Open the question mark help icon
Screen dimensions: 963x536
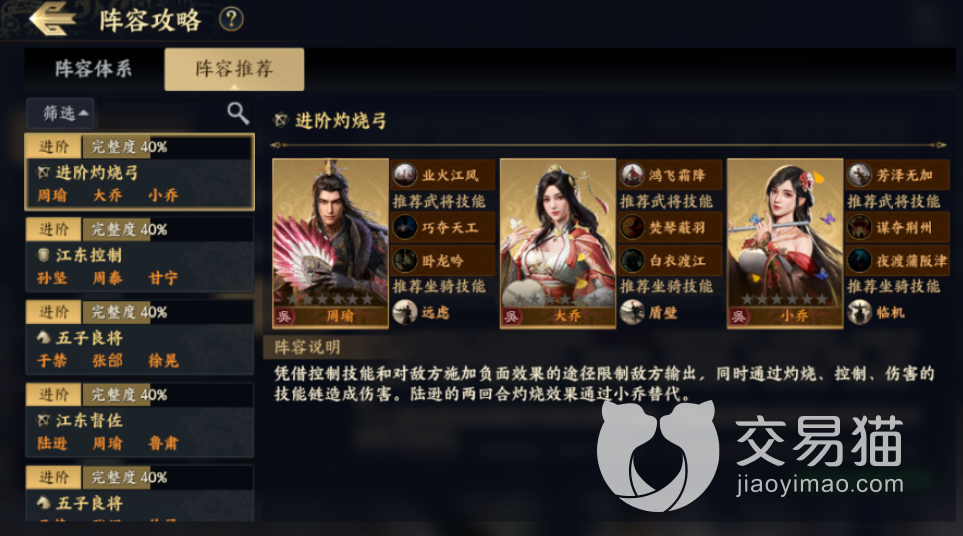tap(231, 20)
